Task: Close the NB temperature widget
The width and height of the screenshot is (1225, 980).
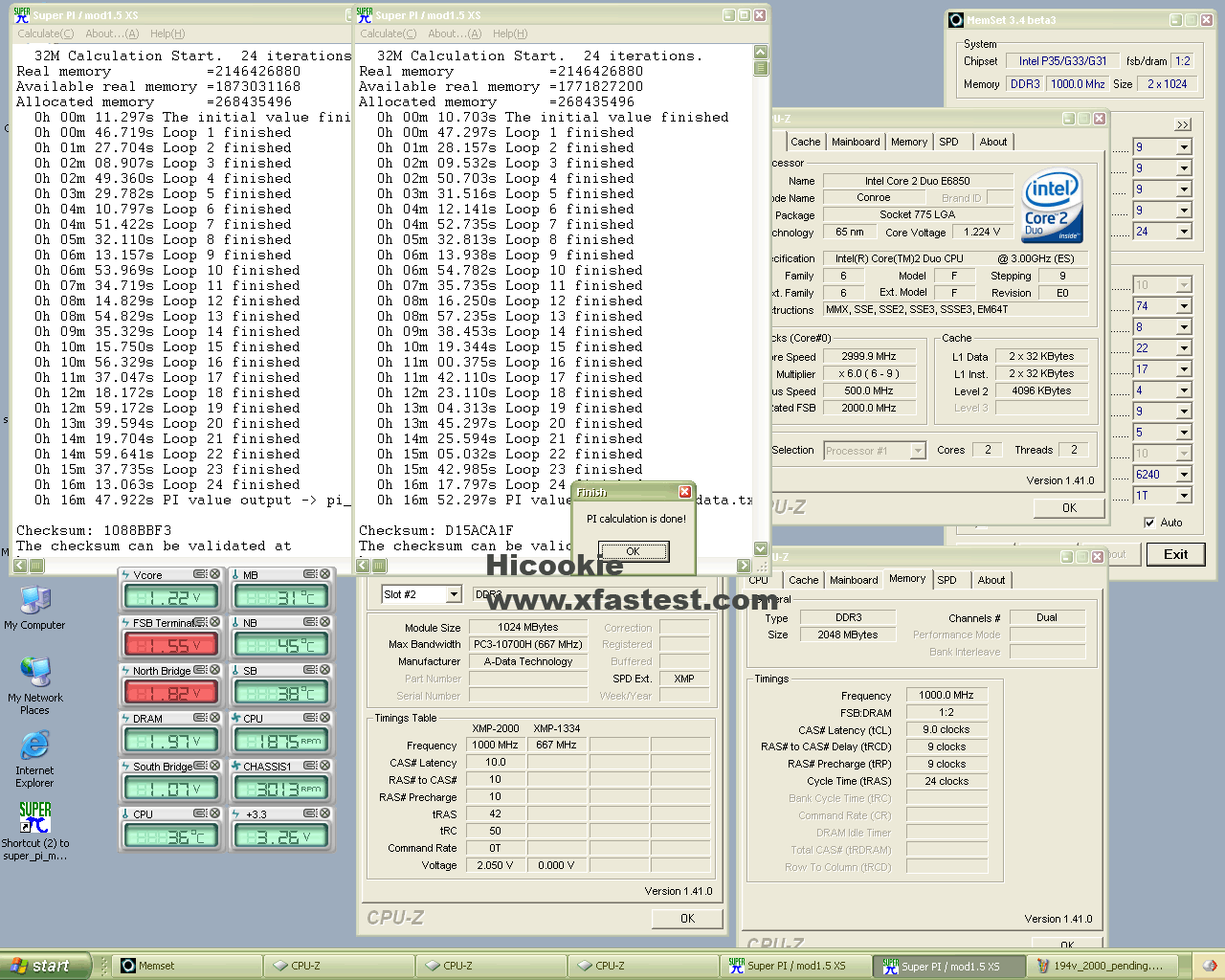Action: tap(324, 622)
